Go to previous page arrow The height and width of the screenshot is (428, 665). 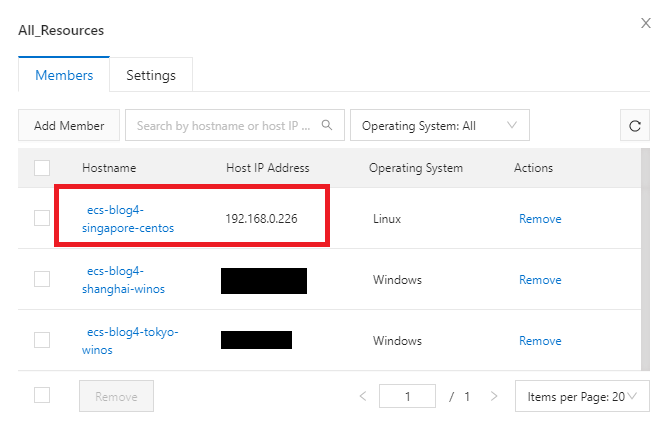(363, 396)
